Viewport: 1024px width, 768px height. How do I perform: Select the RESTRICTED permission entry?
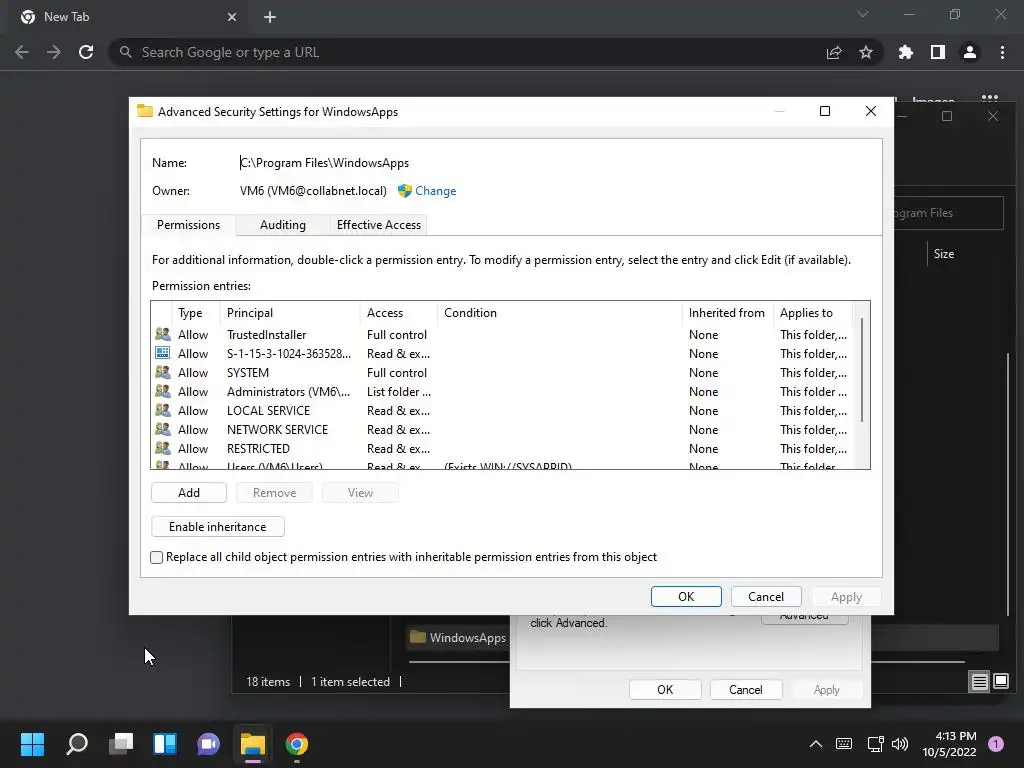tap(502, 448)
